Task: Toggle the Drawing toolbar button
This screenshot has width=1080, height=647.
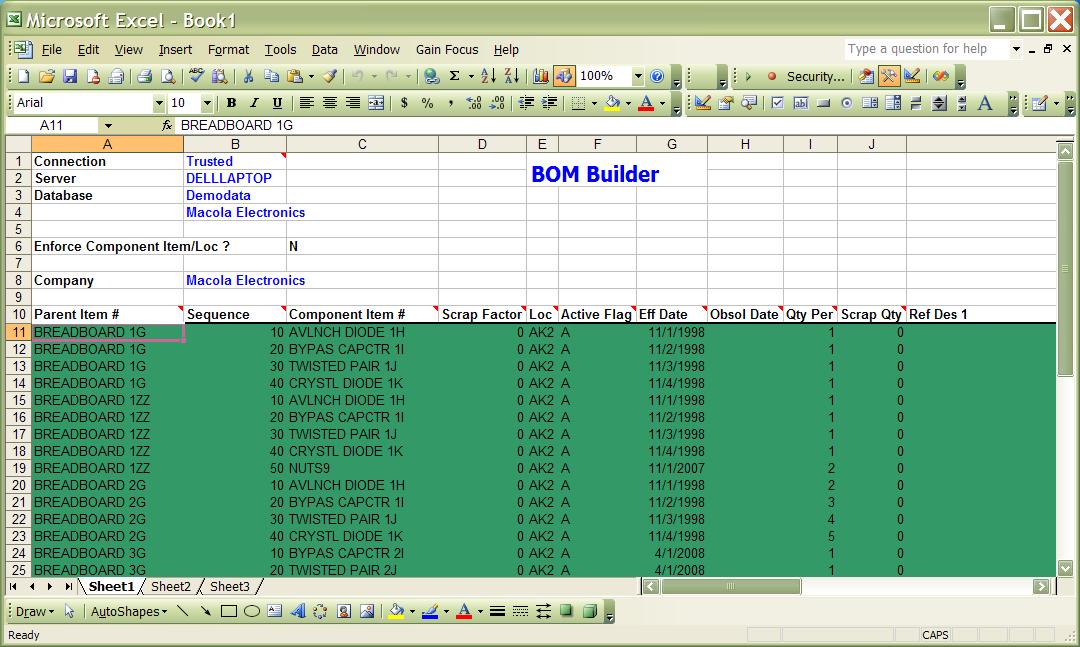Action: pos(564,76)
